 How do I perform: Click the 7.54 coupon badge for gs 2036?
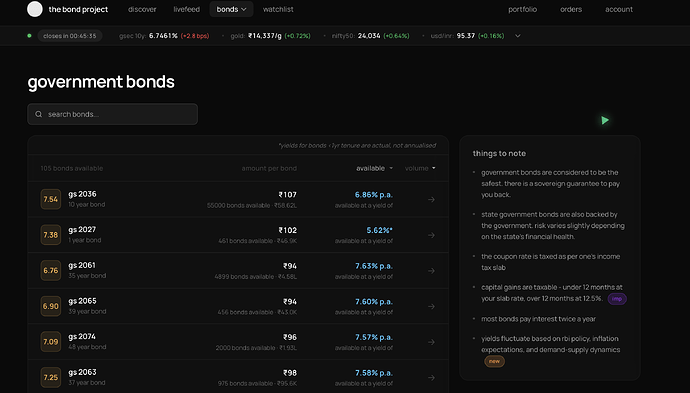click(x=51, y=199)
